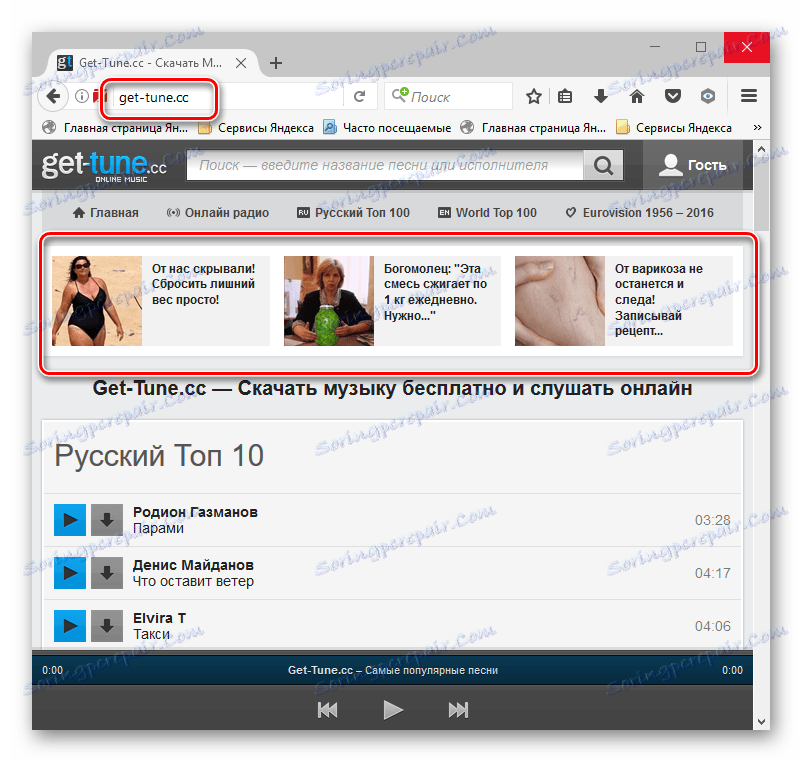Open second Главная страница Ян... bookmark

pyautogui.click(x=533, y=128)
